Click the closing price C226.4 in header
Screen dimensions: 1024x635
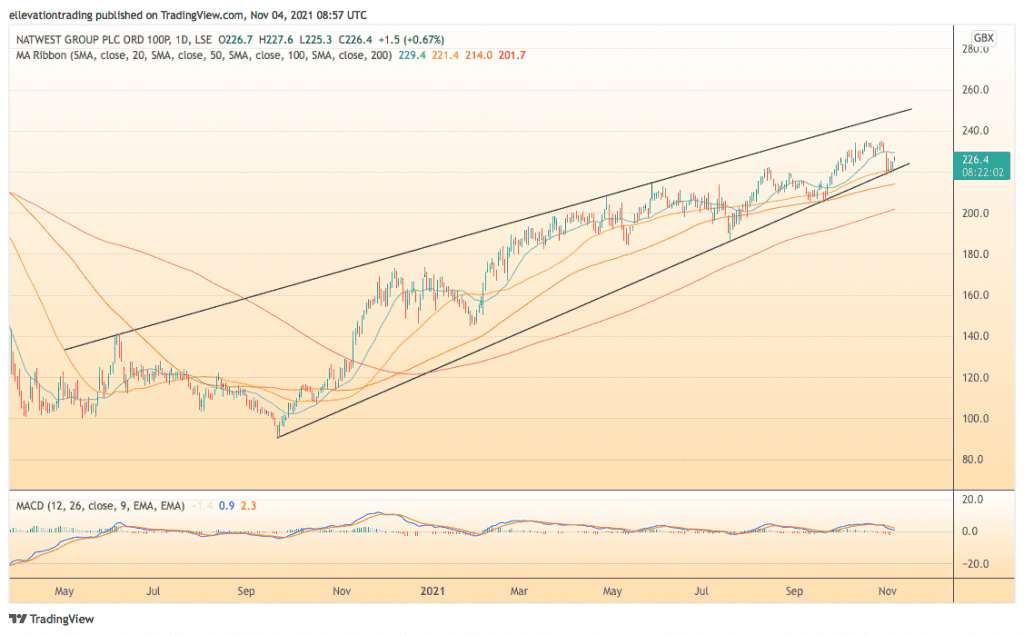(x=355, y=40)
